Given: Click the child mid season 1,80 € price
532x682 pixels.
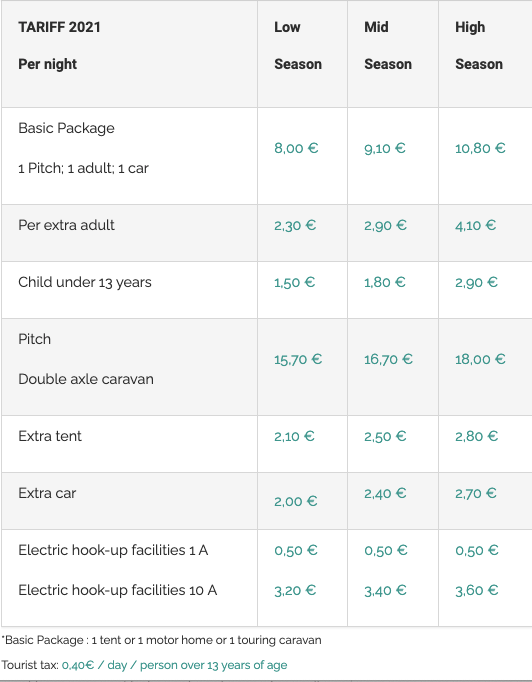Looking at the screenshot, I should click(385, 282).
